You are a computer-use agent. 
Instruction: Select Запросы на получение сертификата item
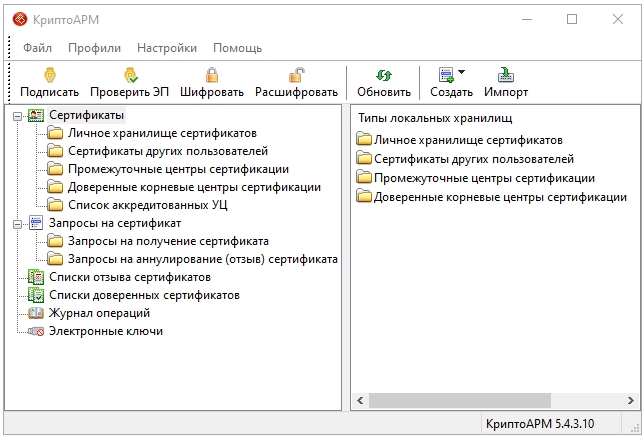click(x=168, y=241)
